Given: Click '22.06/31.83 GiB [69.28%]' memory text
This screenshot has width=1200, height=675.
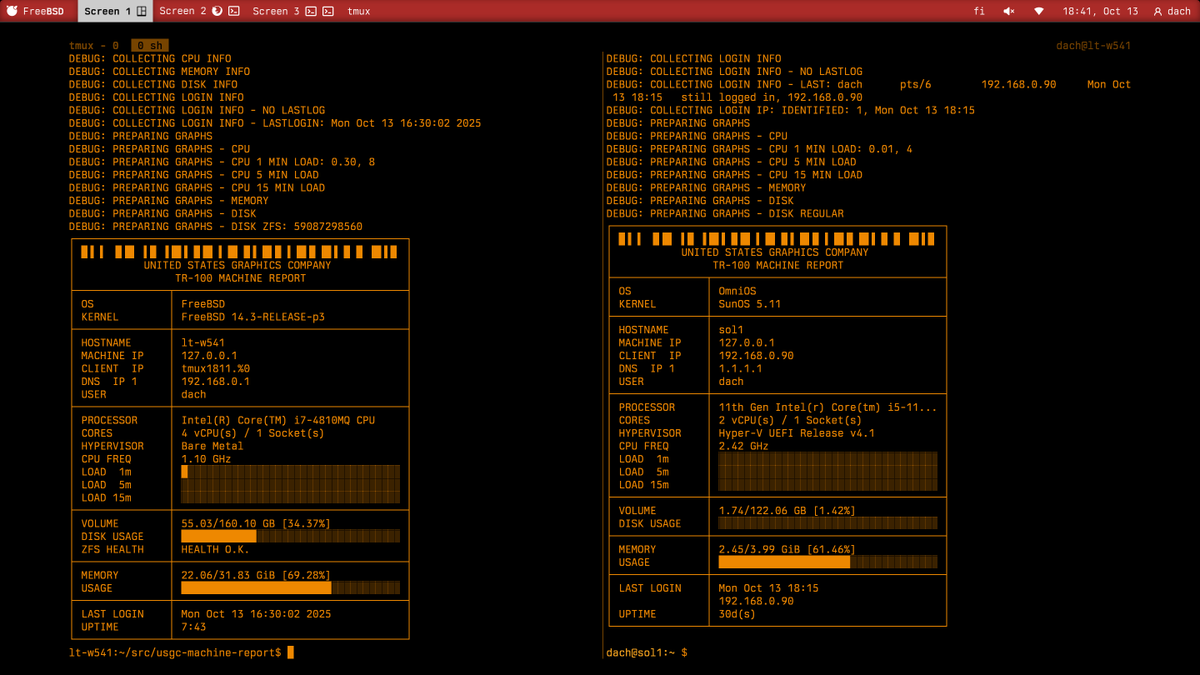Looking at the screenshot, I should point(256,575).
